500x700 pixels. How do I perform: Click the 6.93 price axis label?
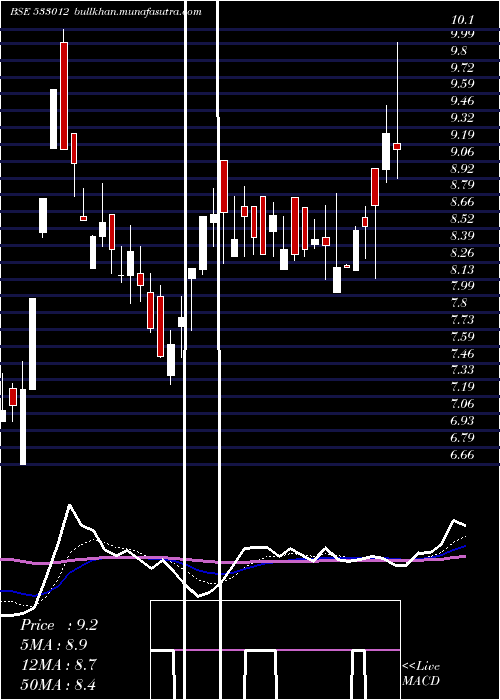coord(462,421)
